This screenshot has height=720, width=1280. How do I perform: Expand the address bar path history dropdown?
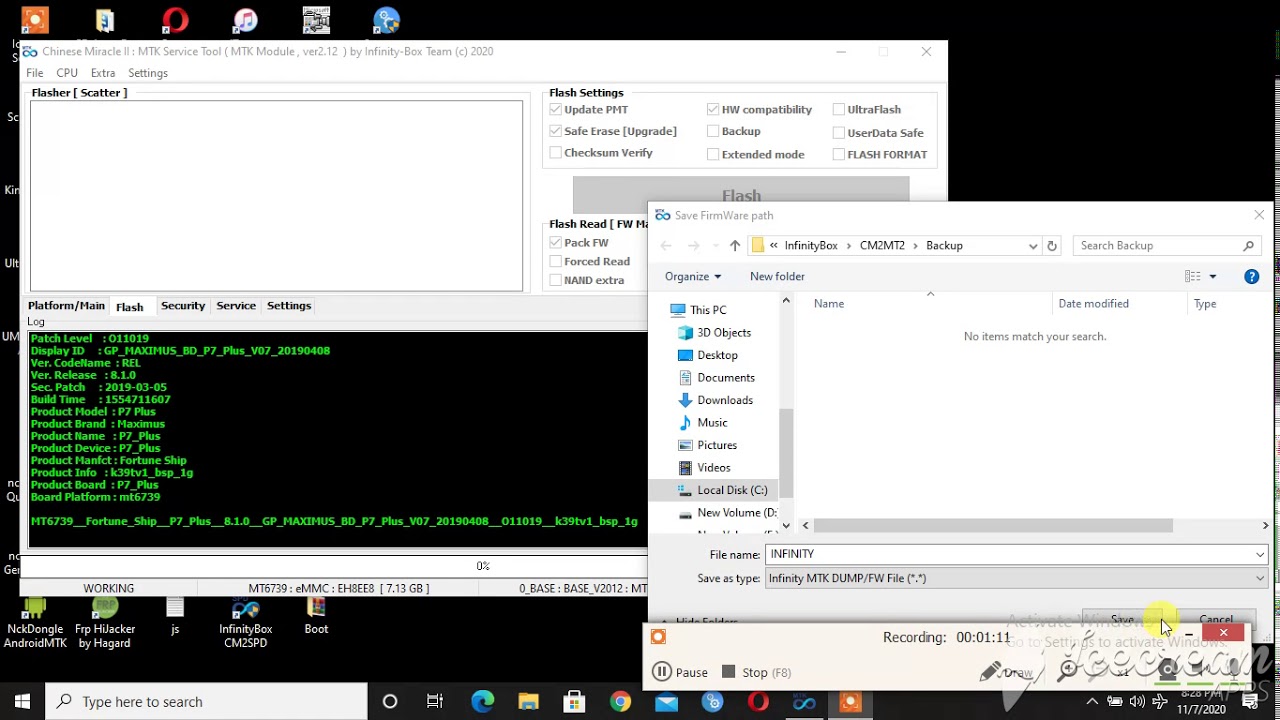point(1033,245)
